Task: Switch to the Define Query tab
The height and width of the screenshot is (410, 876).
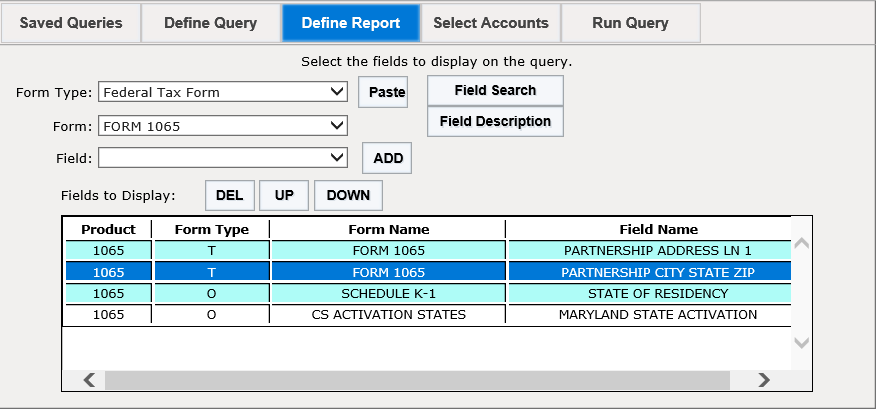Action: click(x=211, y=23)
